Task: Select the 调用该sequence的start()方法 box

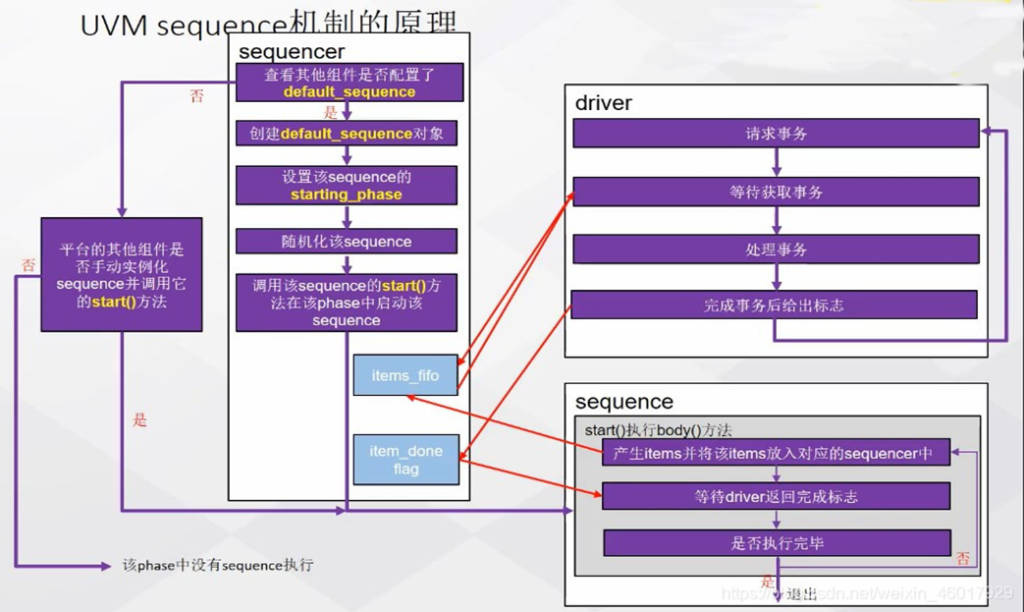Action: (x=346, y=302)
